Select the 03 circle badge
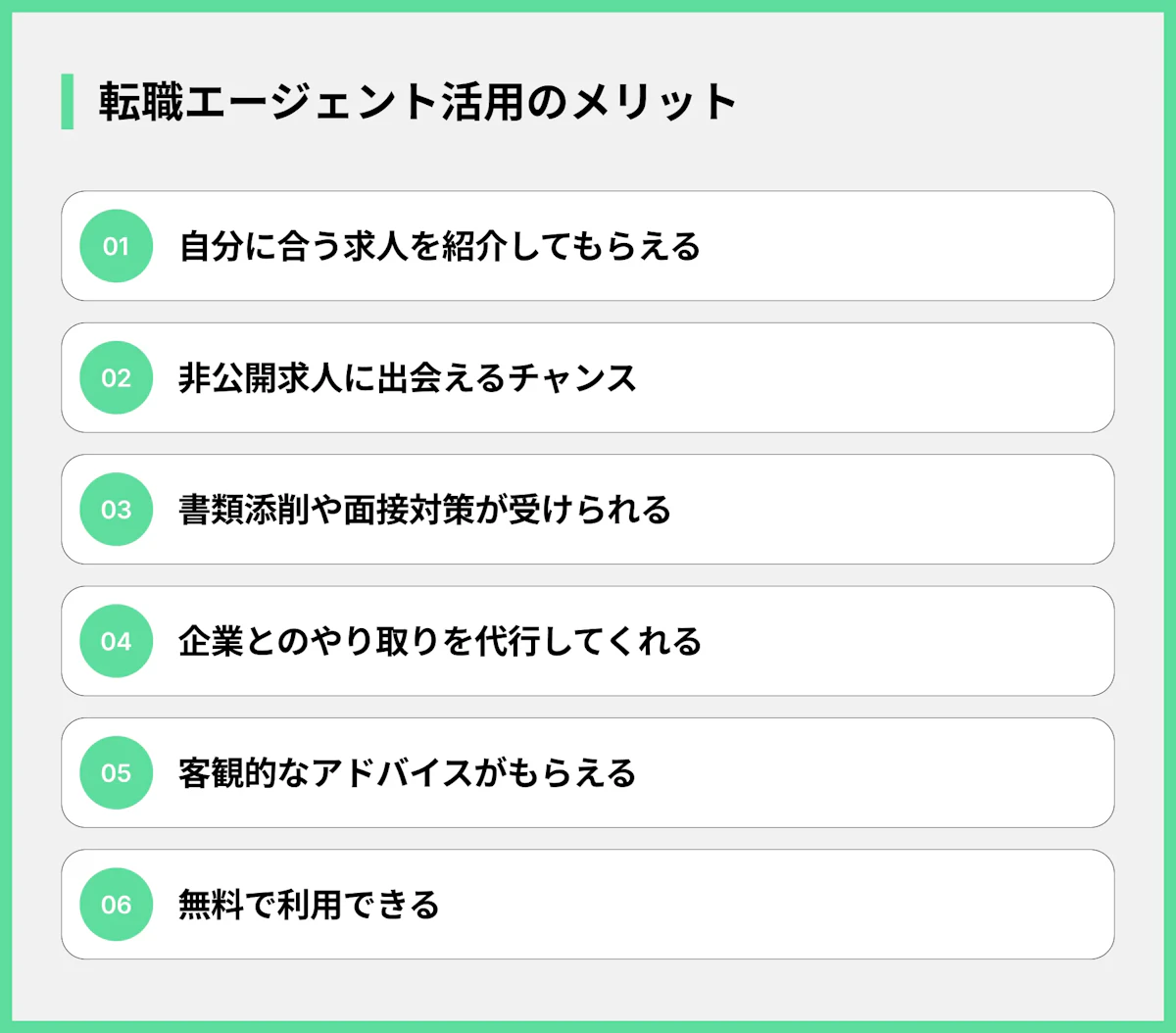1176x1033 pixels. pos(116,510)
